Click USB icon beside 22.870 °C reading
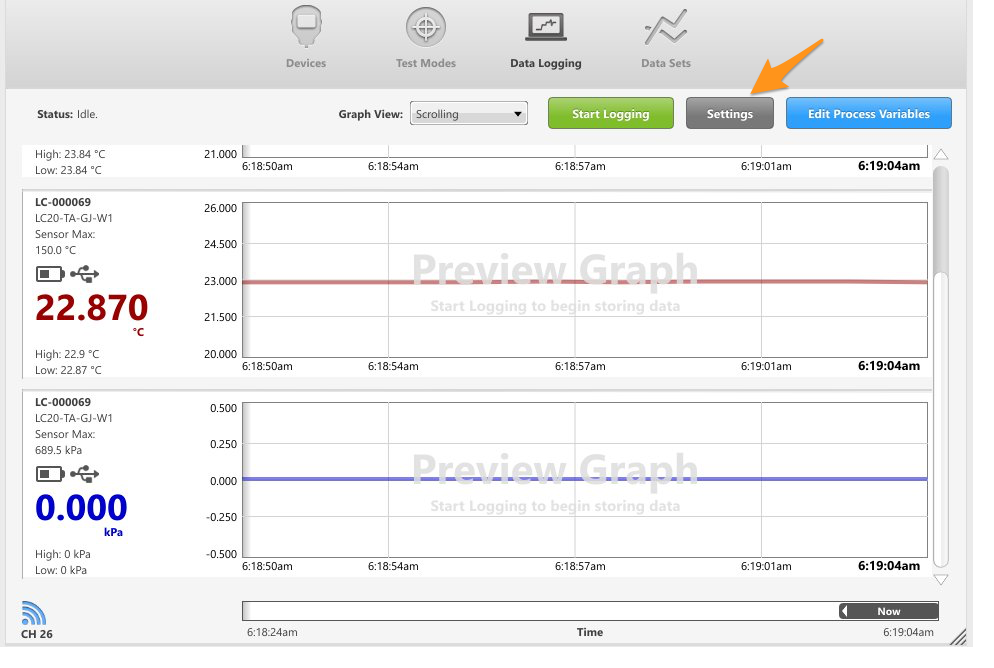Image resolution: width=994 pixels, height=668 pixels. 85,274
